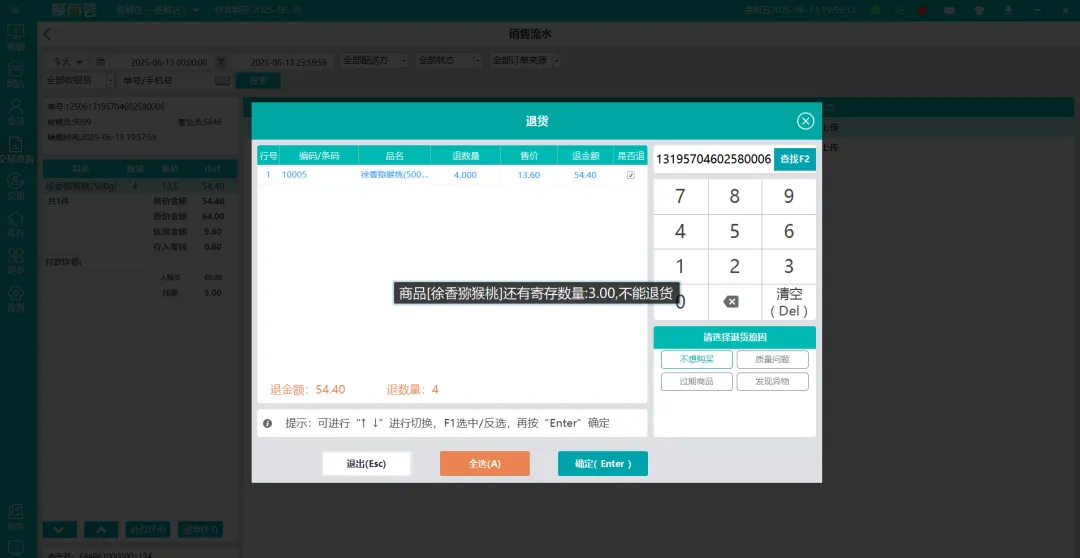Click the 查找F2 search button
Image resolution: width=1080 pixels, height=558 pixels.
pos(795,159)
